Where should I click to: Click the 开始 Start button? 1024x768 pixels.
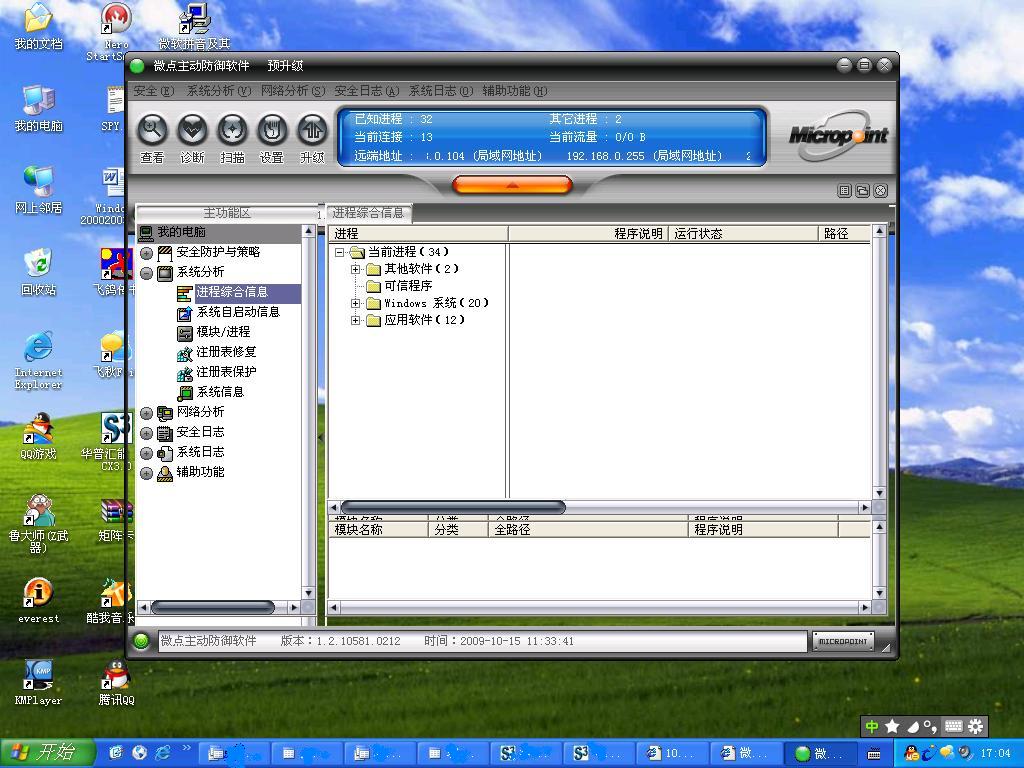coord(46,753)
